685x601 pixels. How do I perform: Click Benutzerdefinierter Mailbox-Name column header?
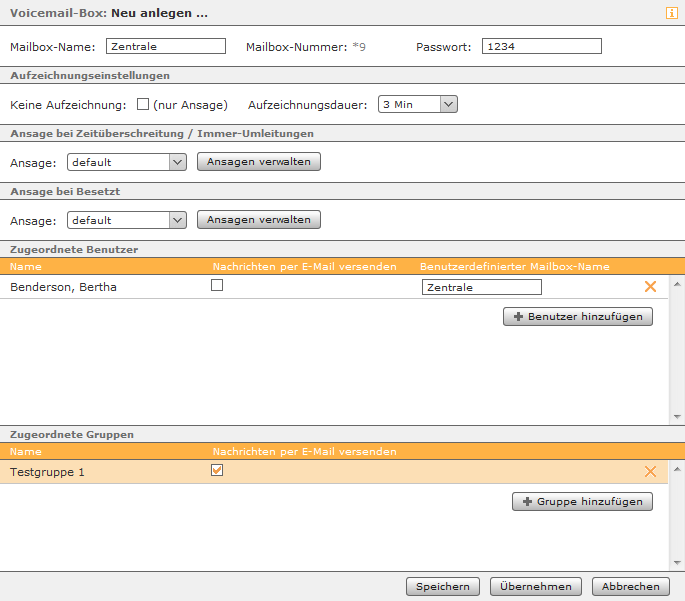[x=515, y=266]
